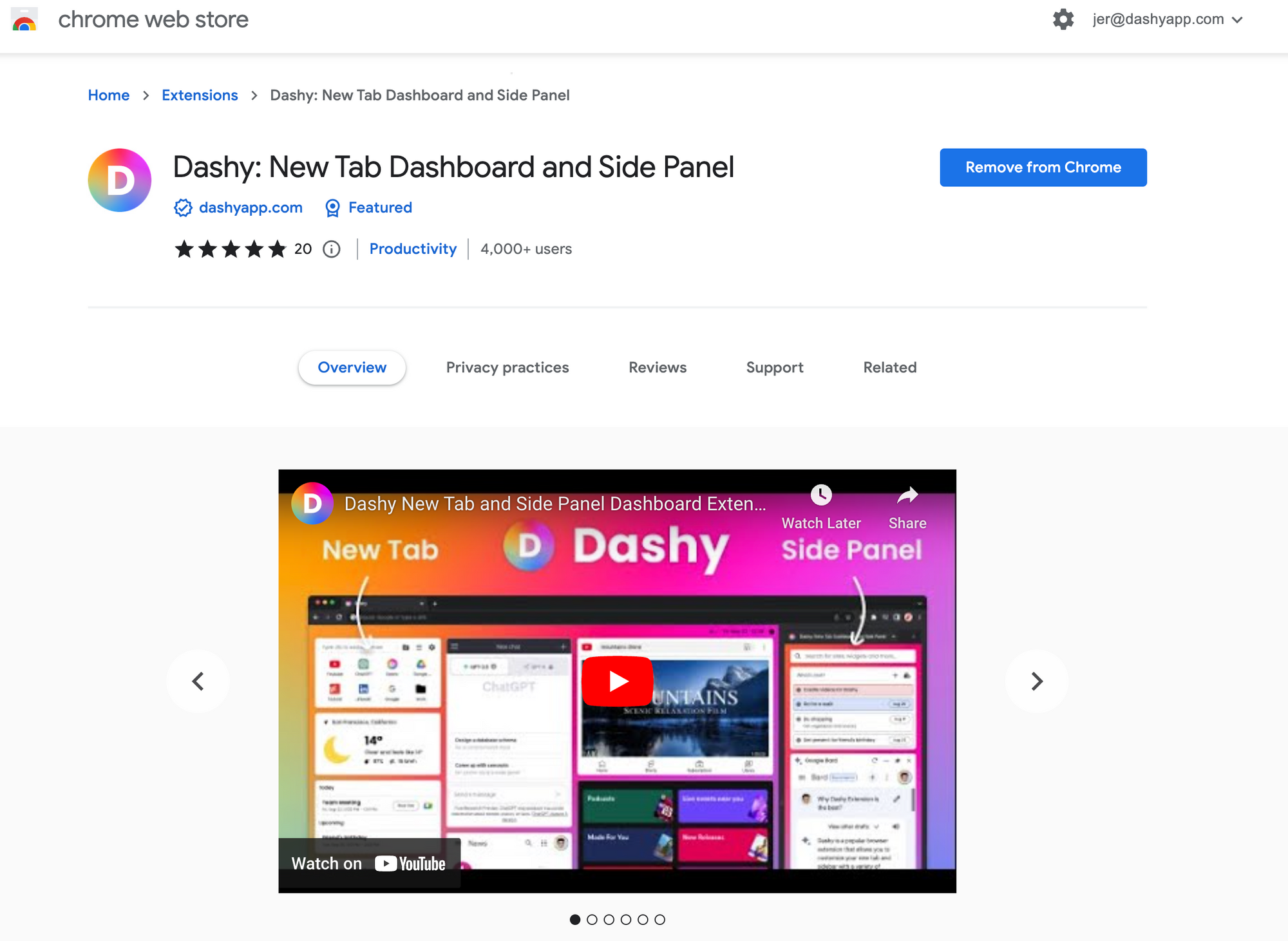Switch to the Reviews tab

[657, 367]
